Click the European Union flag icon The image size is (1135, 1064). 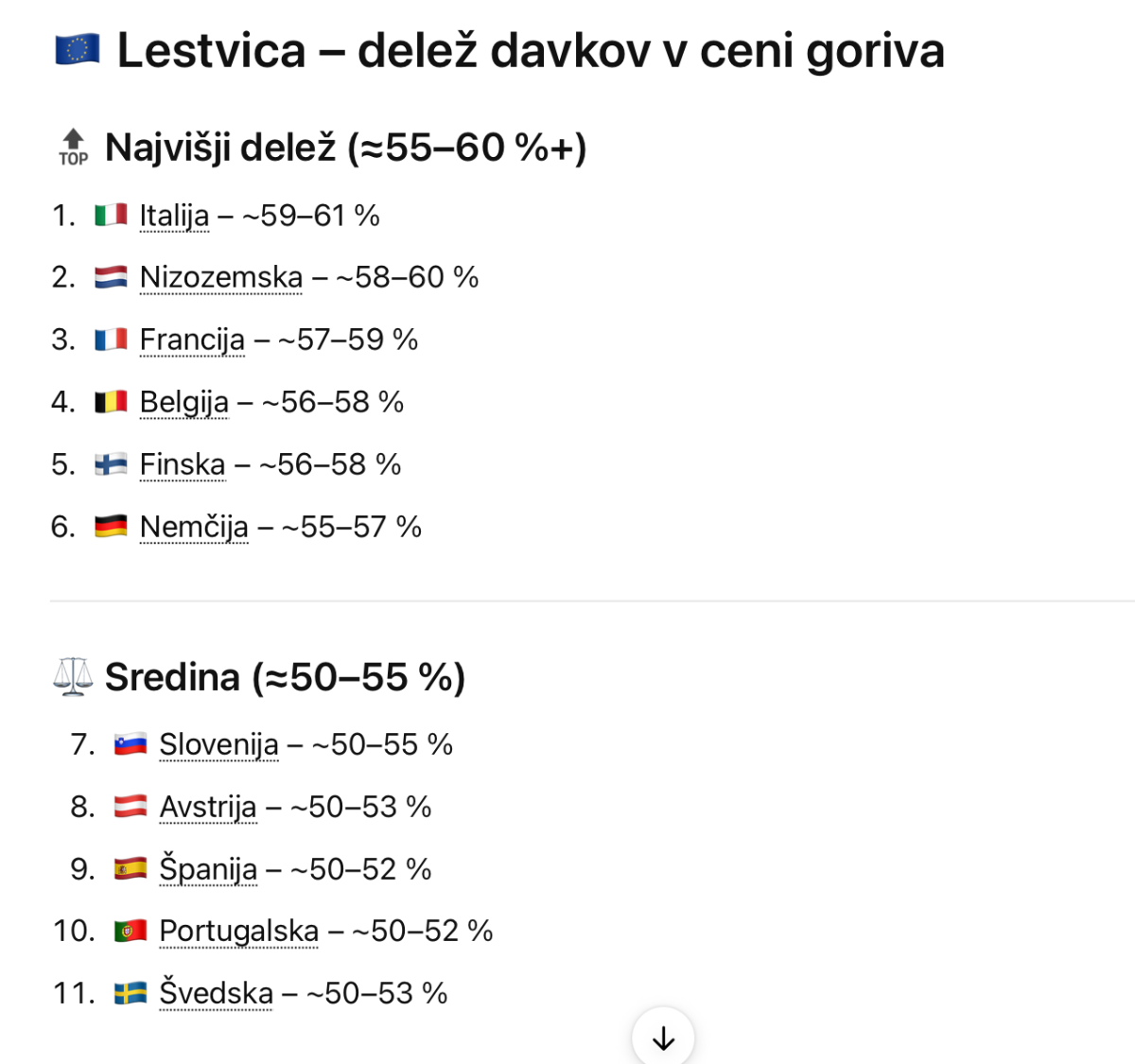click(x=78, y=50)
